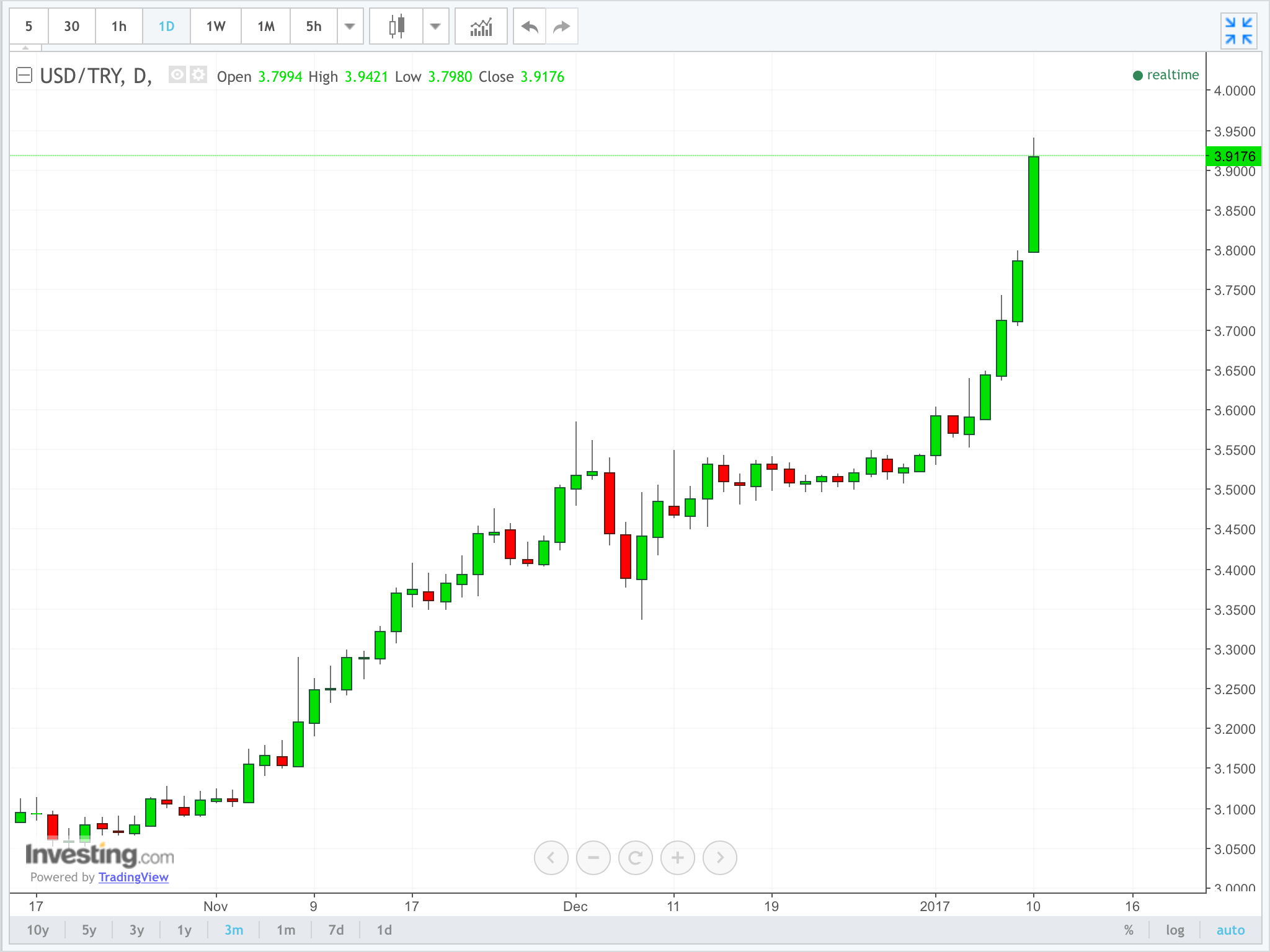Undo the last chart action
Screen dimensions: 1270x952
pos(530,26)
